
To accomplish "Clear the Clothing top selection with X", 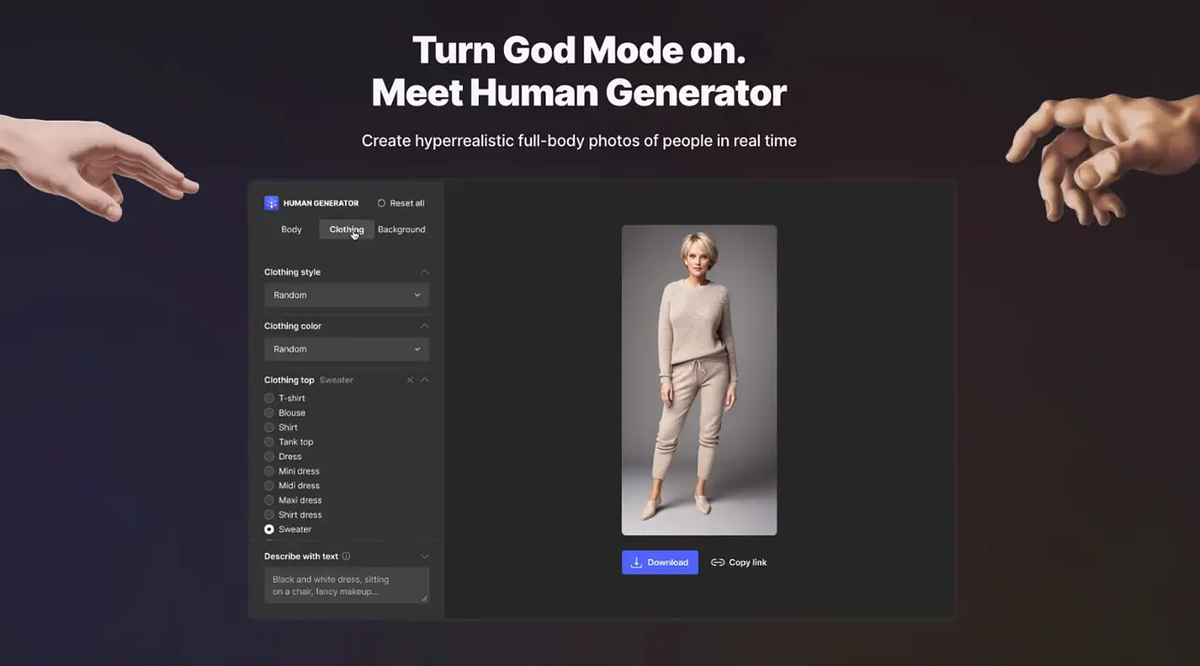I will 410,380.
